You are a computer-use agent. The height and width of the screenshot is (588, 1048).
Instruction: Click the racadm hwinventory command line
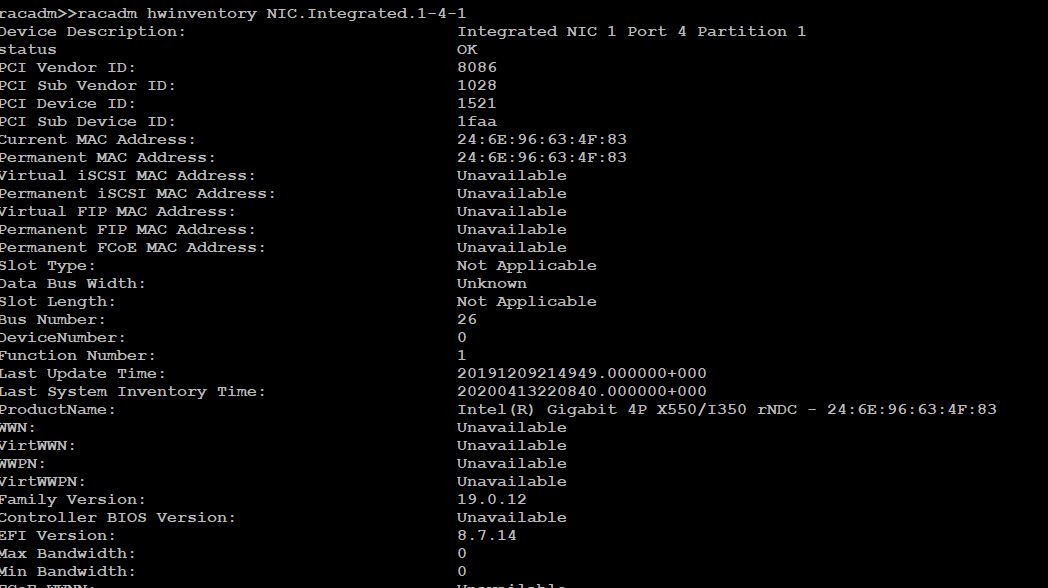tap(233, 13)
